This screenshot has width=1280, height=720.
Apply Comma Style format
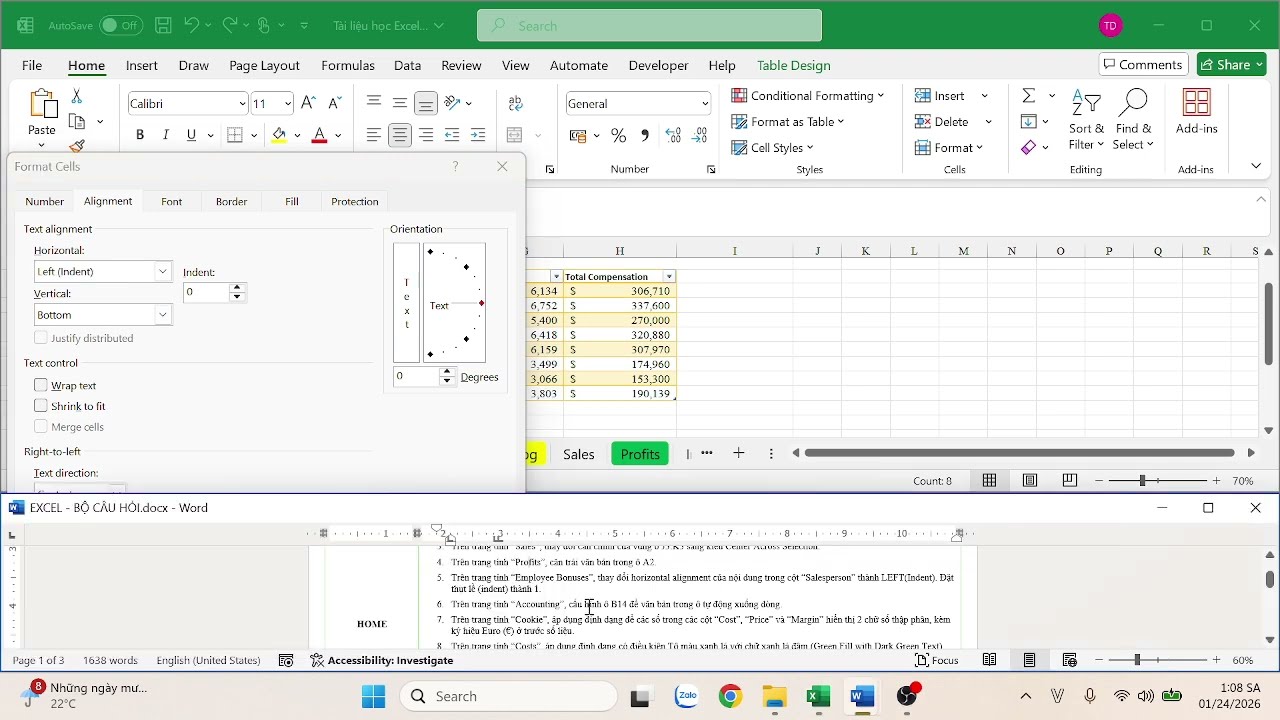click(645, 135)
